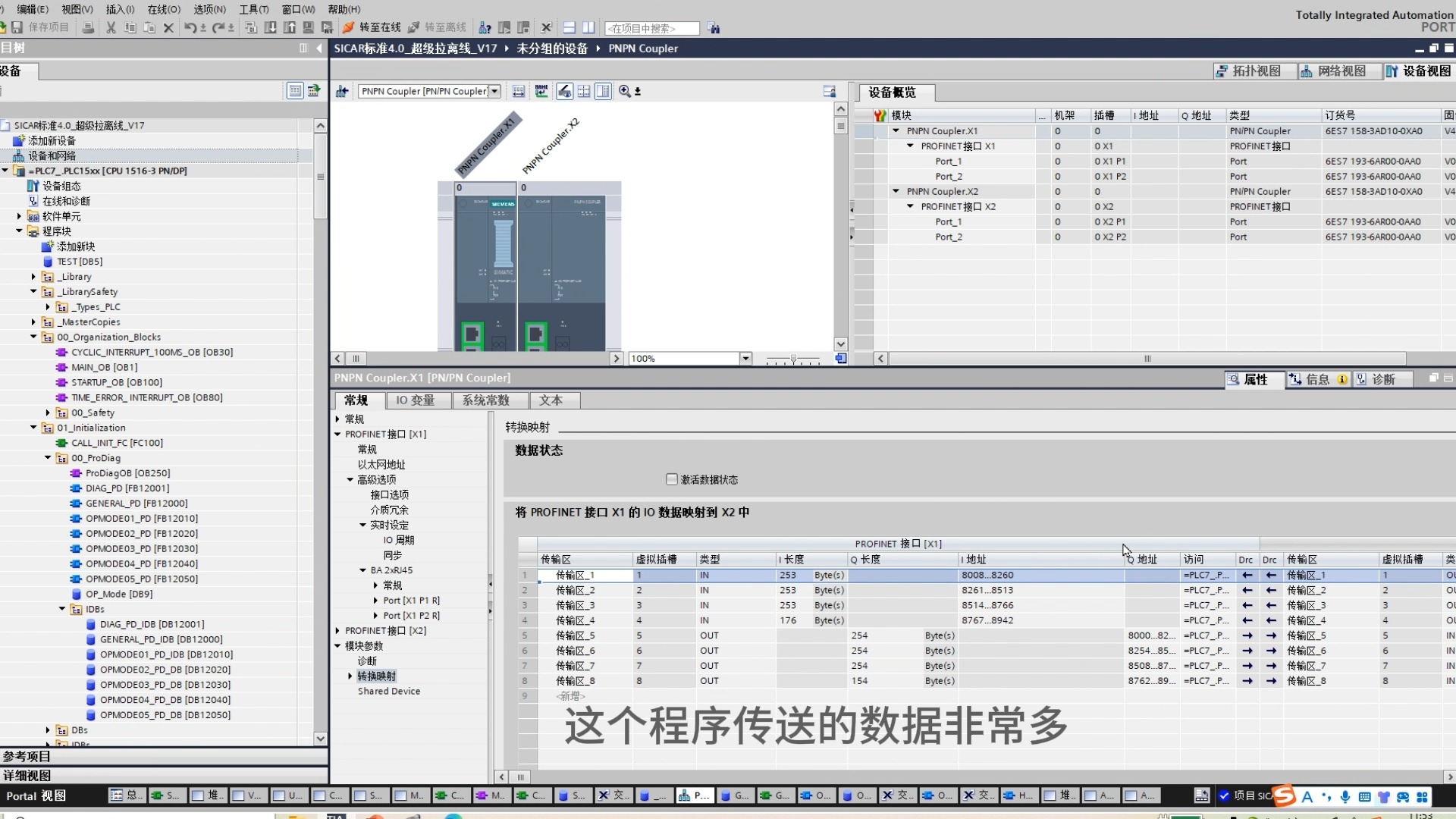Collapse the 00_ProDiag folder in tree
Viewport: 1456px width, 819px height.
click(x=48, y=458)
